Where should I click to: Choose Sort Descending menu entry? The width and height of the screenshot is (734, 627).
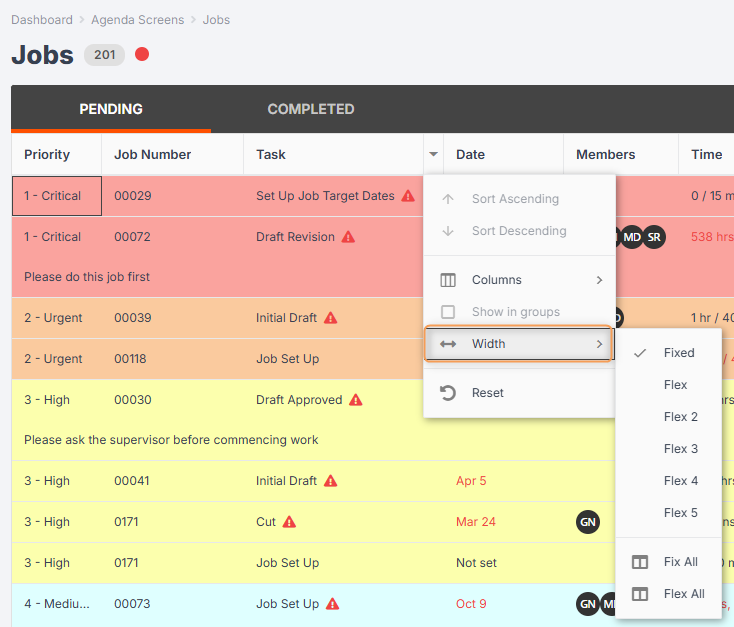pos(519,231)
